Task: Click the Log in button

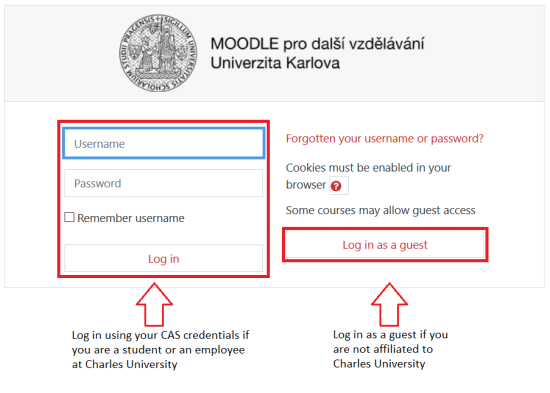Action: point(163,259)
